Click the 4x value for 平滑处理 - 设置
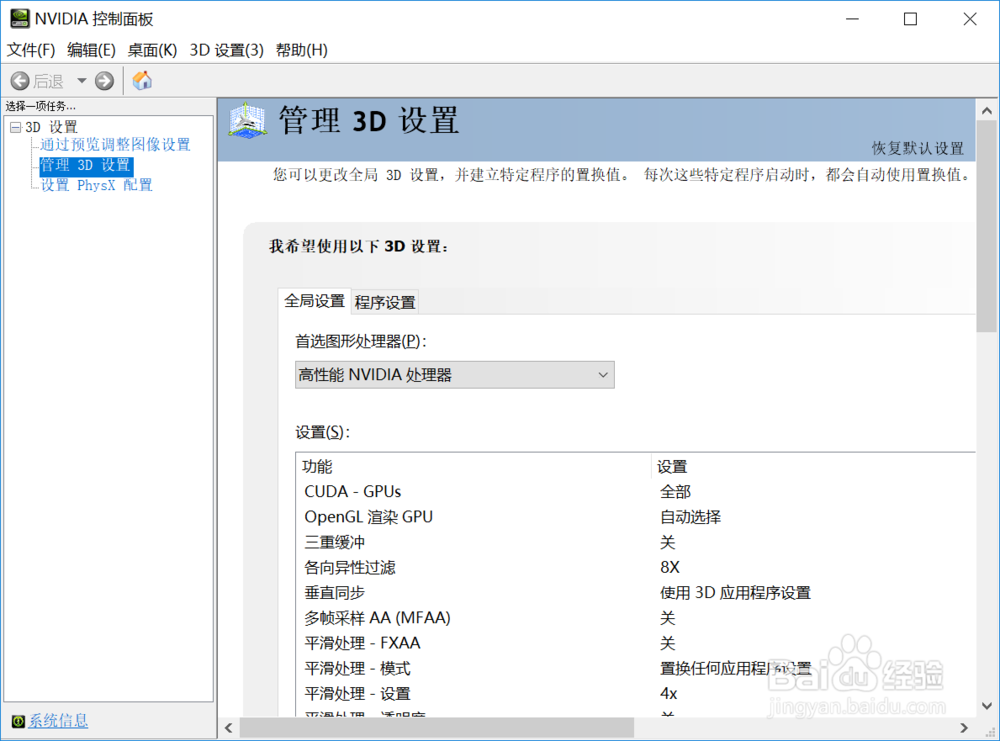Image resolution: width=1000 pixels, height=741 pixels. pos(668,694)
